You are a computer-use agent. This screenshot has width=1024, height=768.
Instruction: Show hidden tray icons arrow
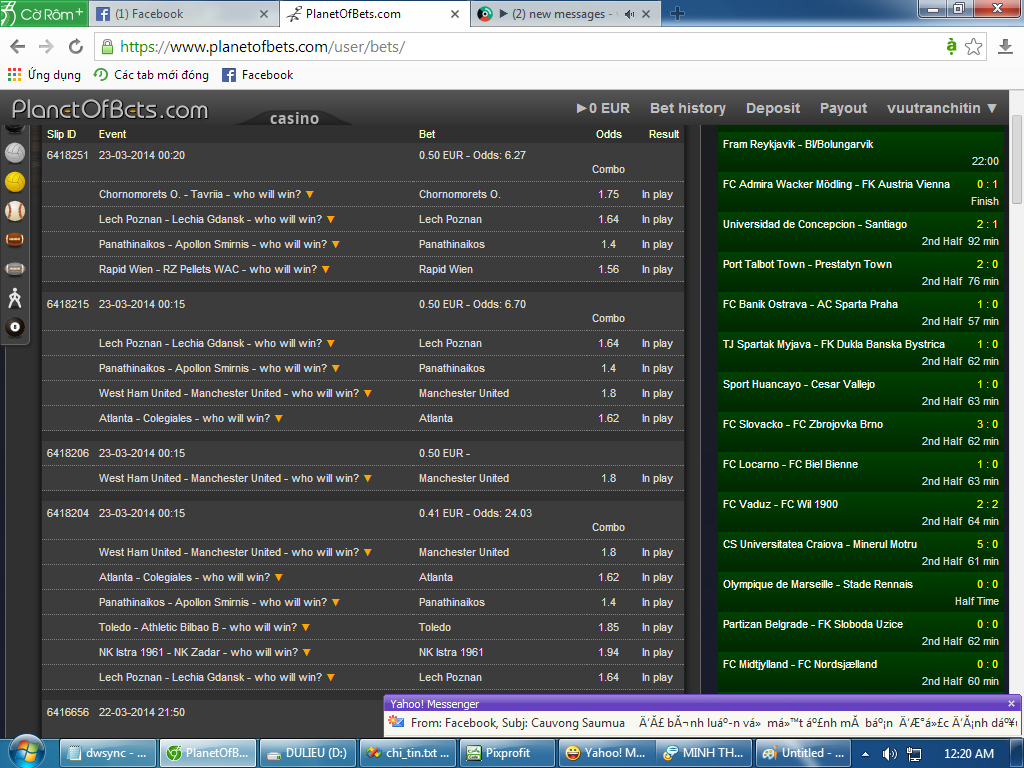pyautogui.click(x=866, y=754)
